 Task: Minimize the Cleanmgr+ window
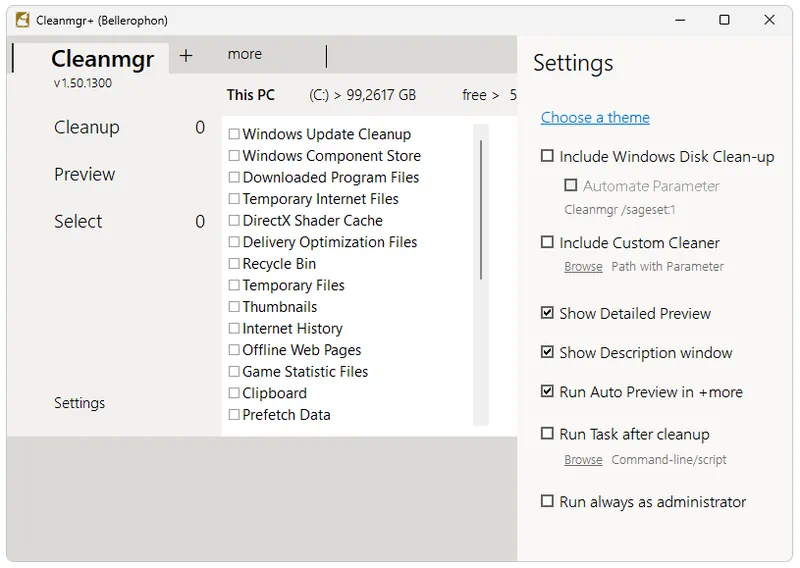pos(680,20)
